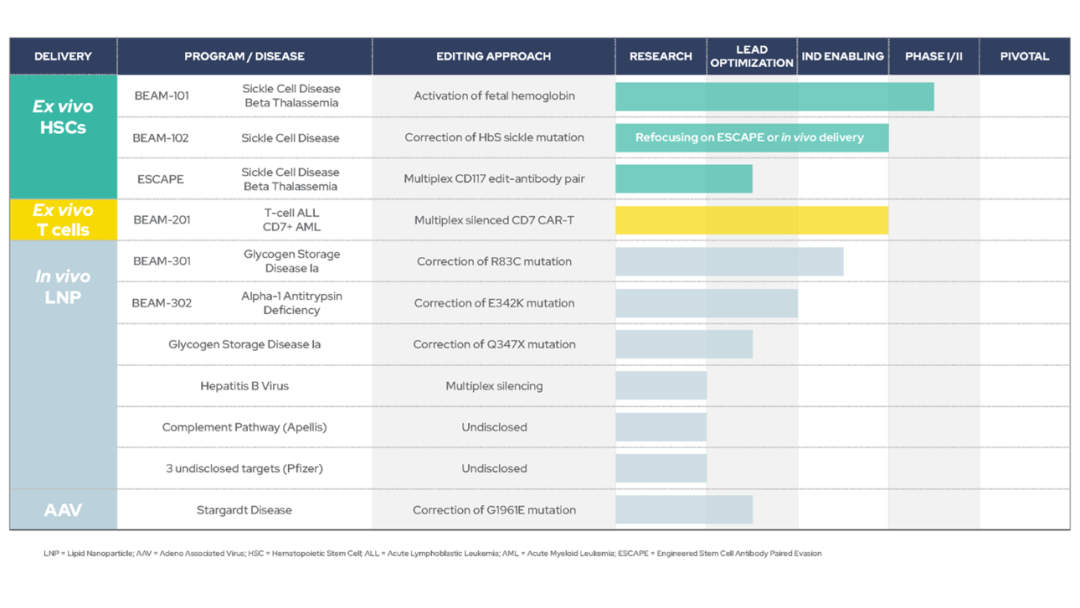Screen dimensions: 1080x608
Task: Select the IND ENABLING stage header
Action: point(842,56)
